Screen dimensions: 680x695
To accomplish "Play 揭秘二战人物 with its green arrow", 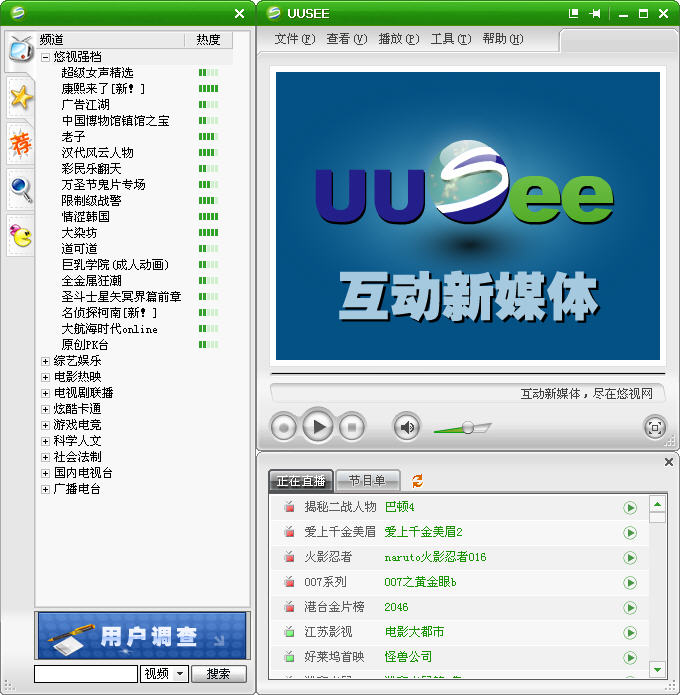I will (630, 507).
